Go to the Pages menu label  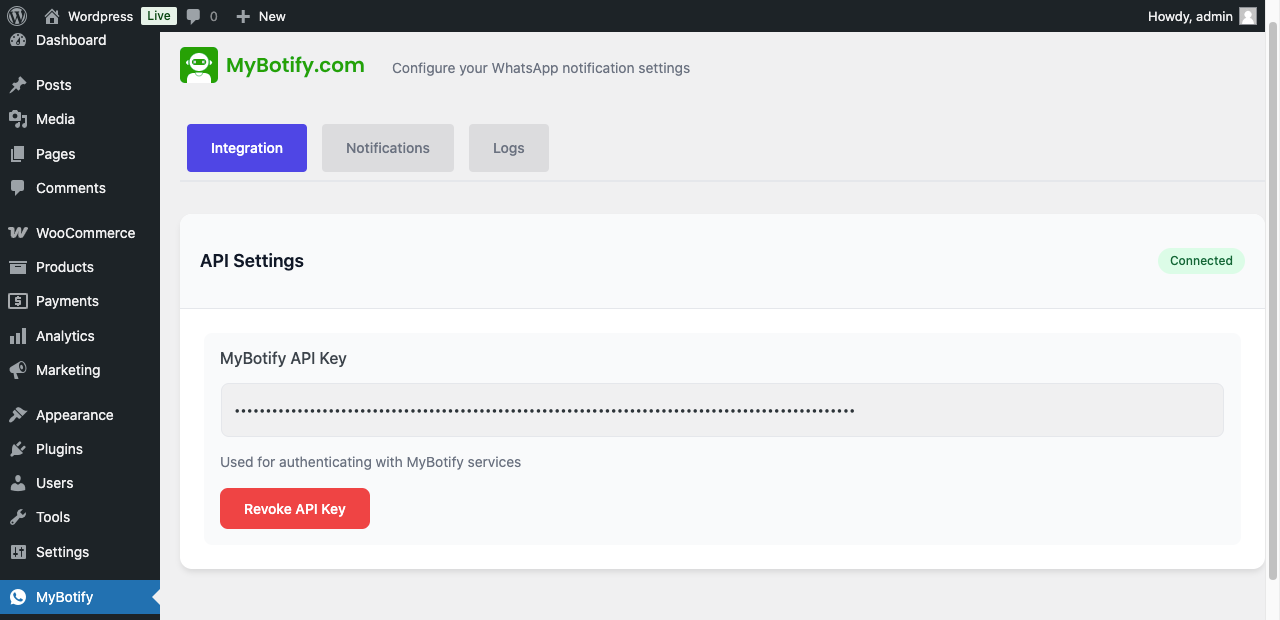pos(56,154)
